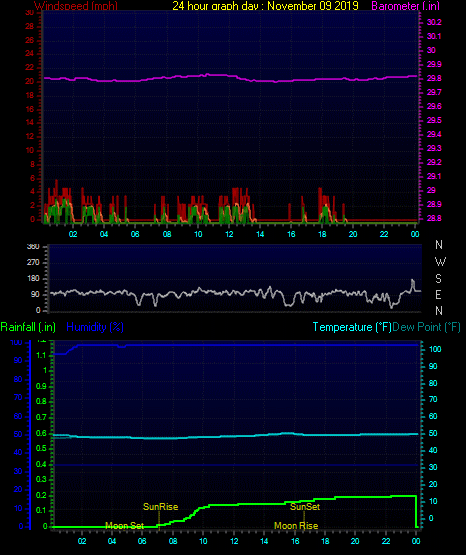The image size is (466, 555).
Task: Click the W direction label beside wind chart
Action: (x=440, y=262)
